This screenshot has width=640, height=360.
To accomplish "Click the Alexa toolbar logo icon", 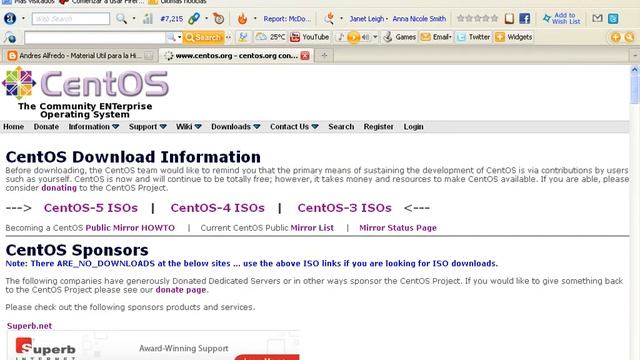I will coord(10,18).
